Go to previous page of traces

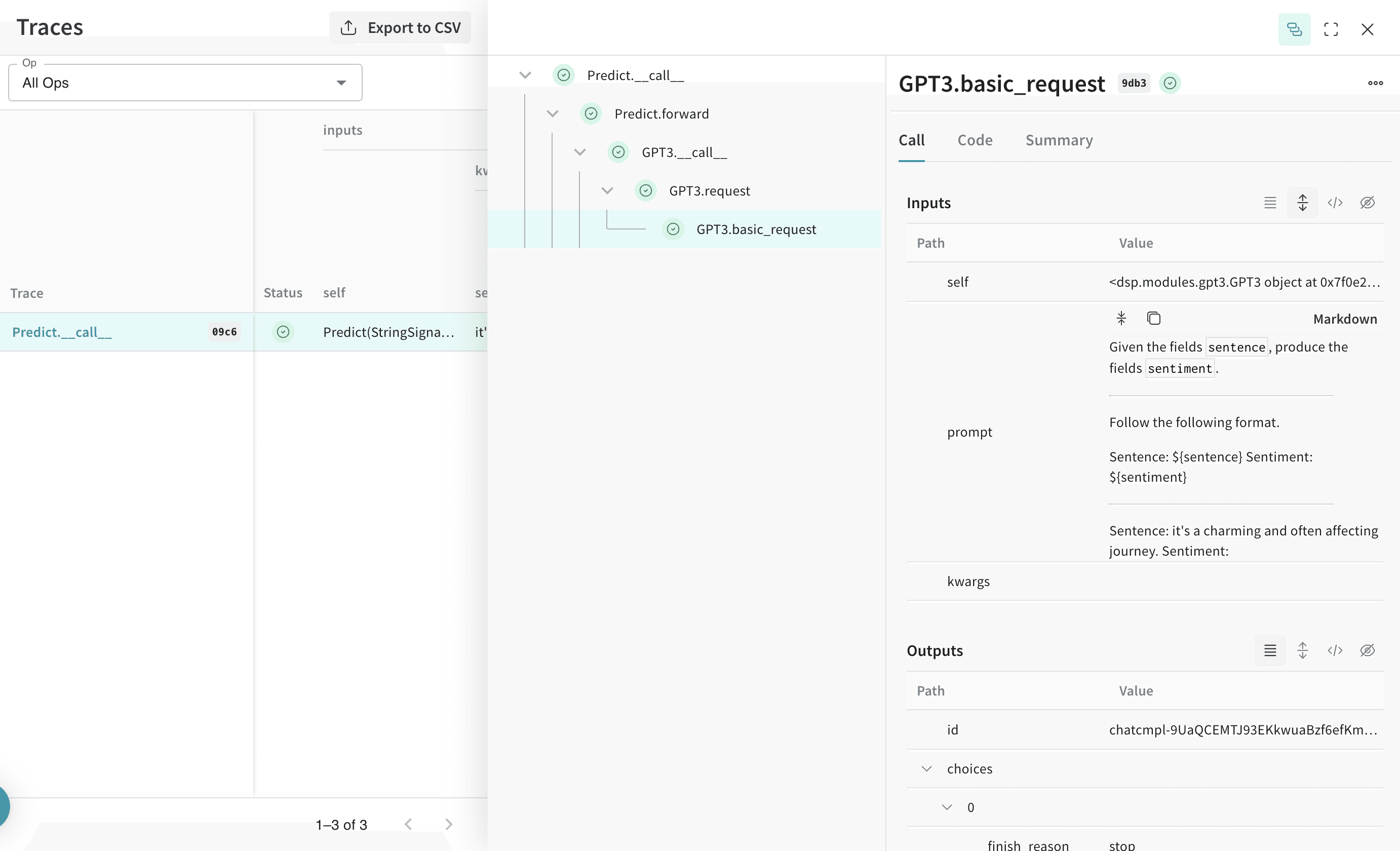click(x=408, y=824)
